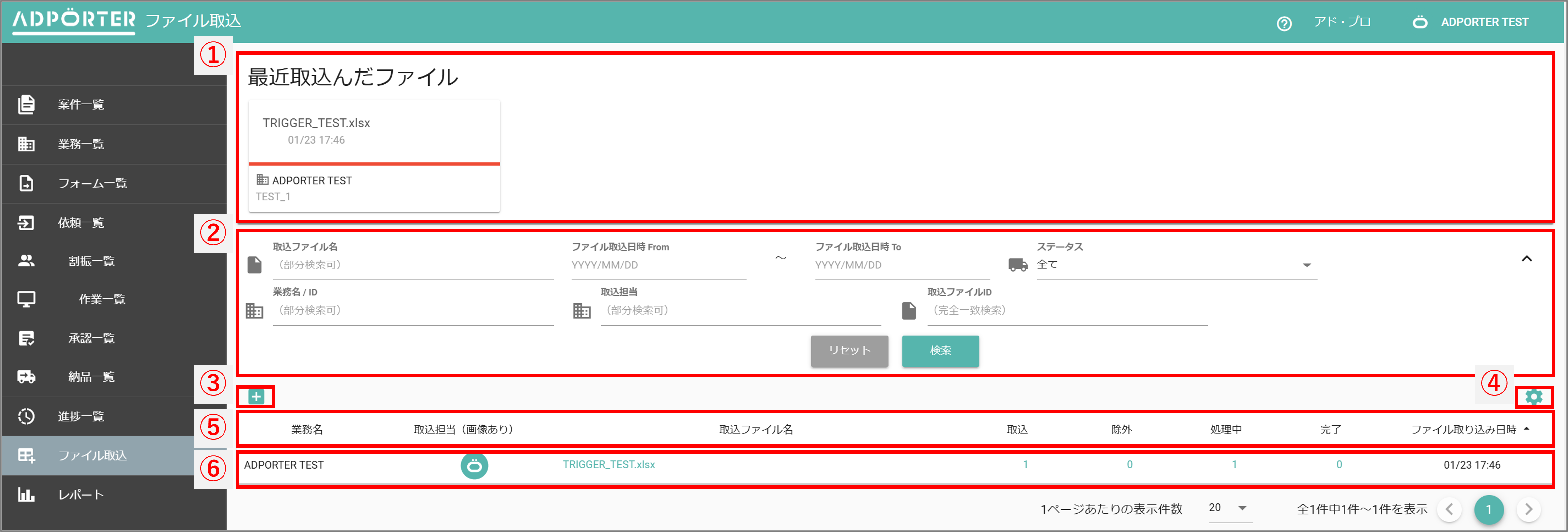Click the green plus add-file icon
The image size is (1568, 532).
(x=256, y=397)
